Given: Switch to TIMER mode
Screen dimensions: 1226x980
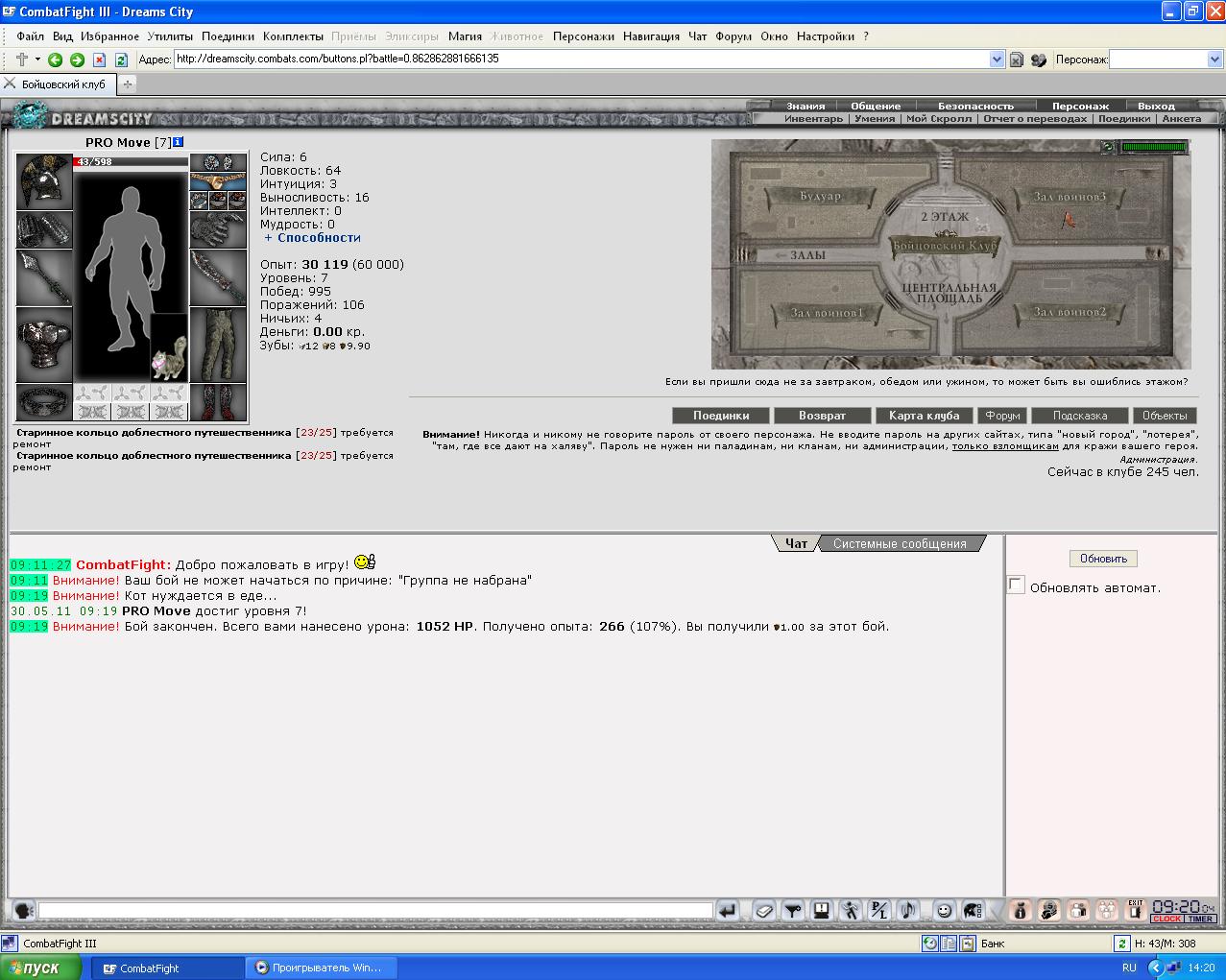Looking at the screenshot, I should click(1200, 920).
